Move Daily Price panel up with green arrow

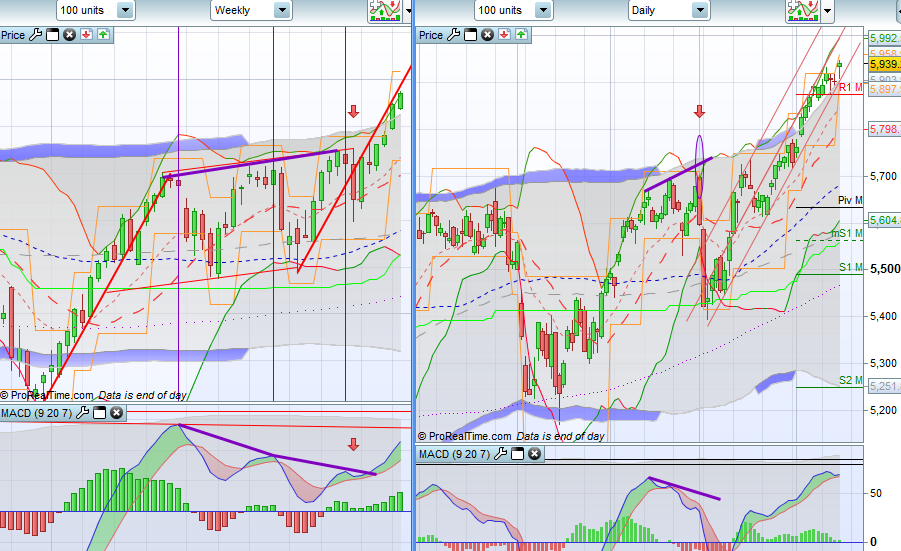(x=521, y=35)
